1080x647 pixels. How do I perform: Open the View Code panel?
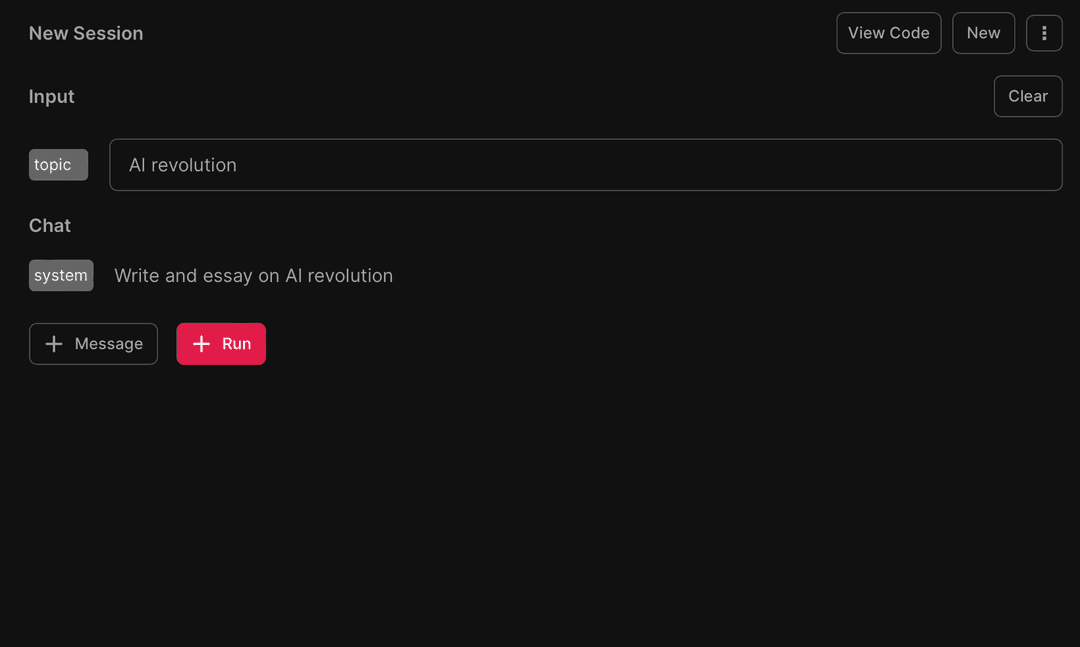[x=888, y=33]
